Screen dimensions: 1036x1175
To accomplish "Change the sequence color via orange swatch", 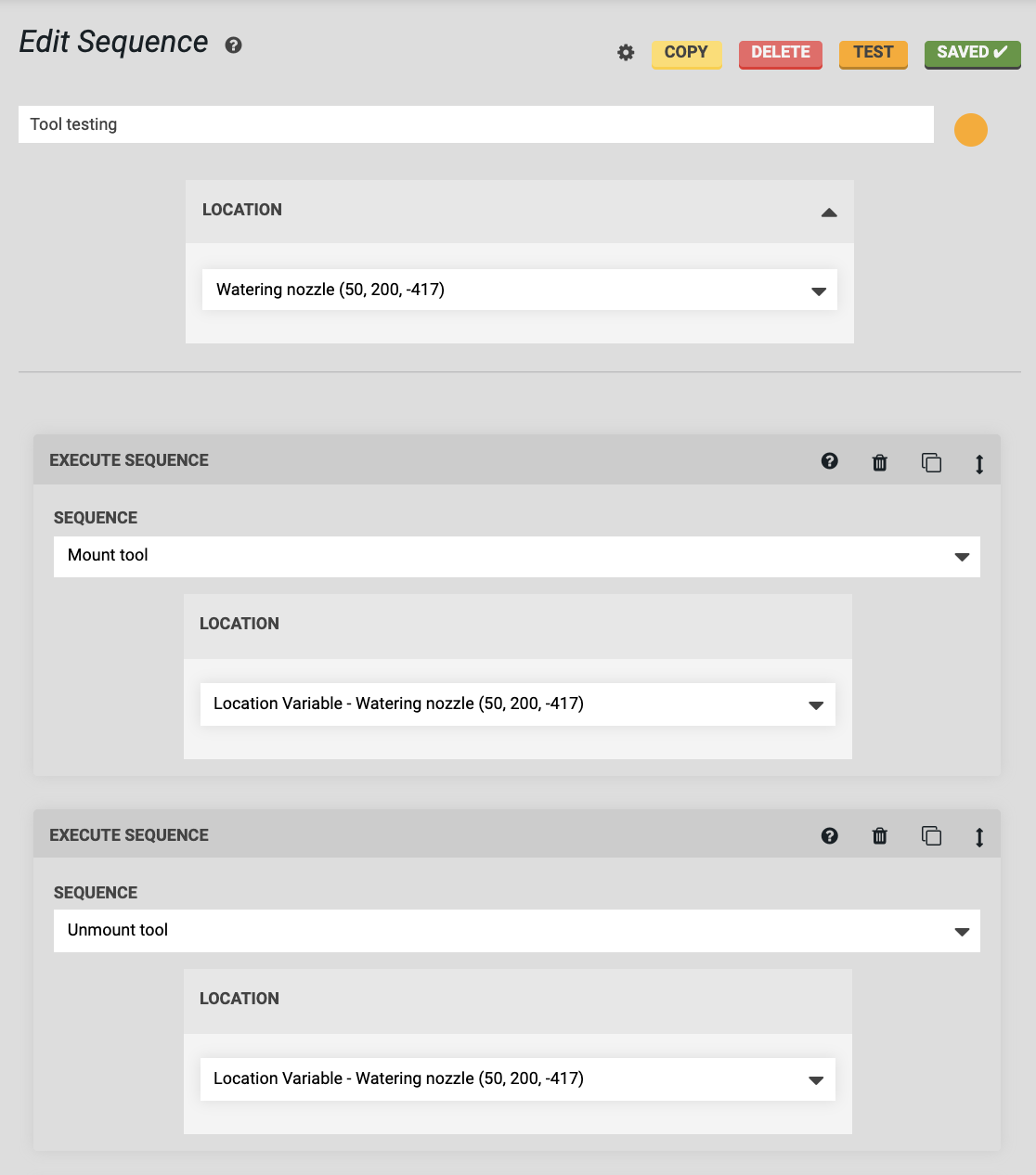I will [x=971, y=130].
